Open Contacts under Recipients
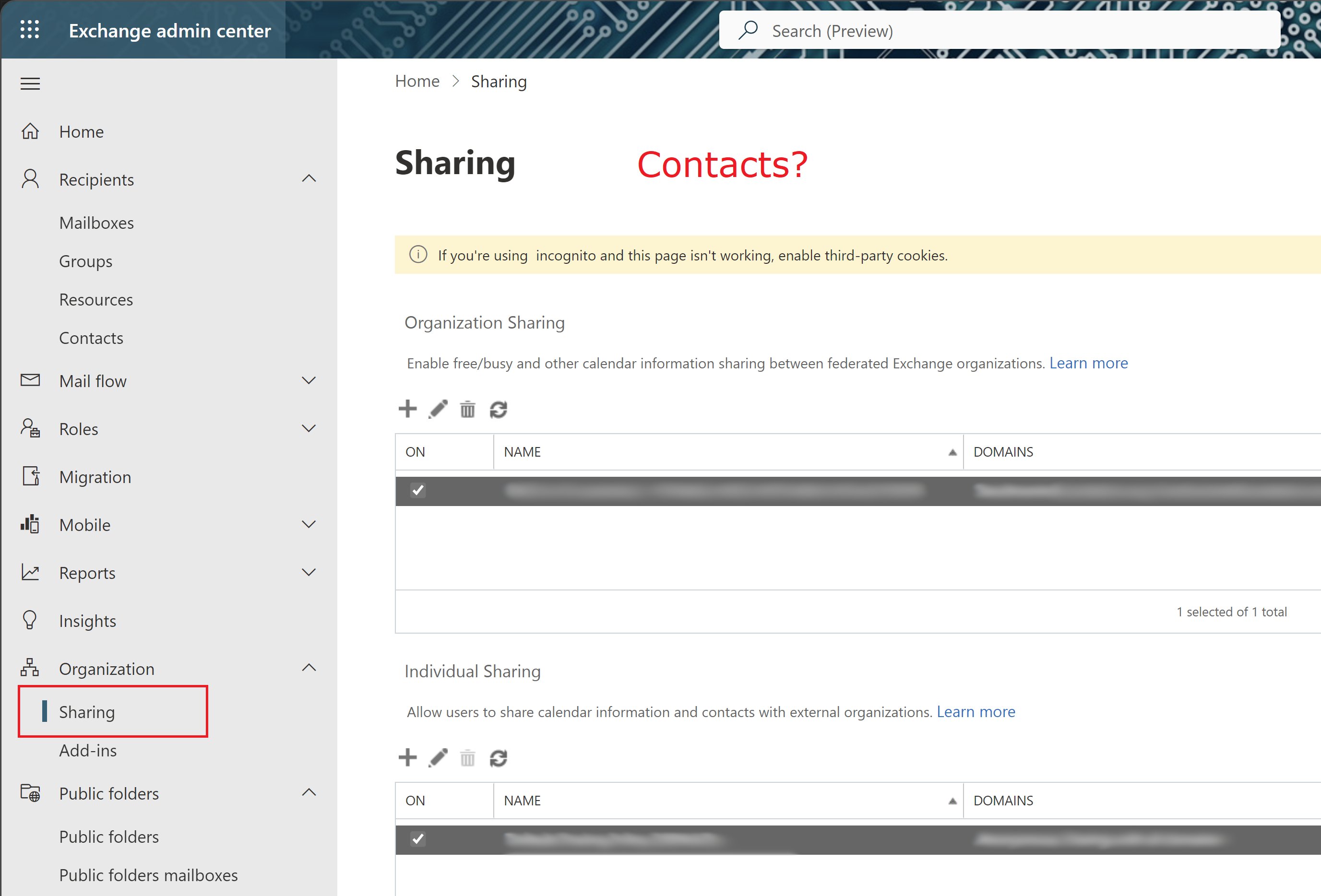Screen dimensions: 1321x896 [91, 338]
